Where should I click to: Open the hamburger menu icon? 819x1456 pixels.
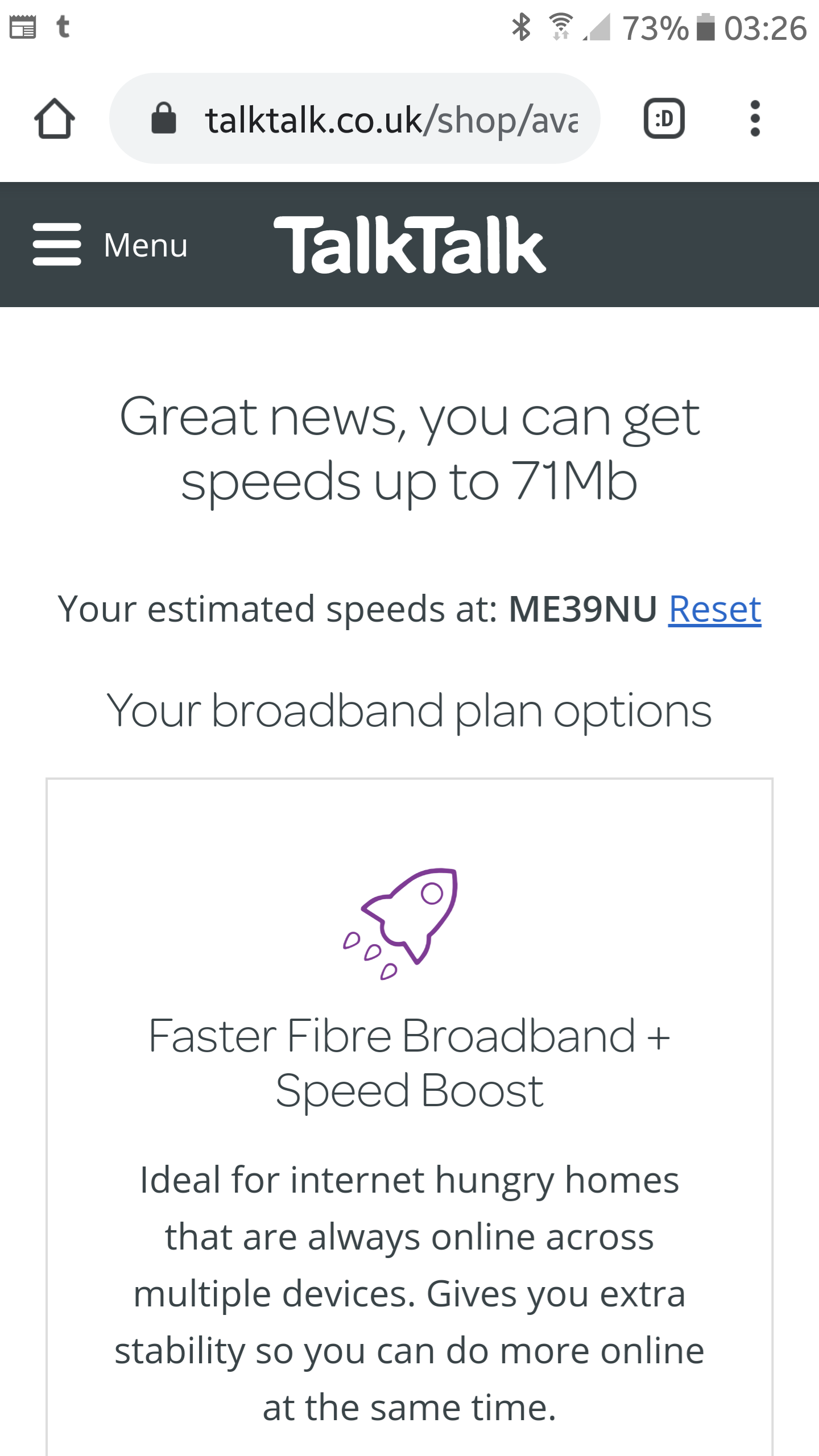57,245
